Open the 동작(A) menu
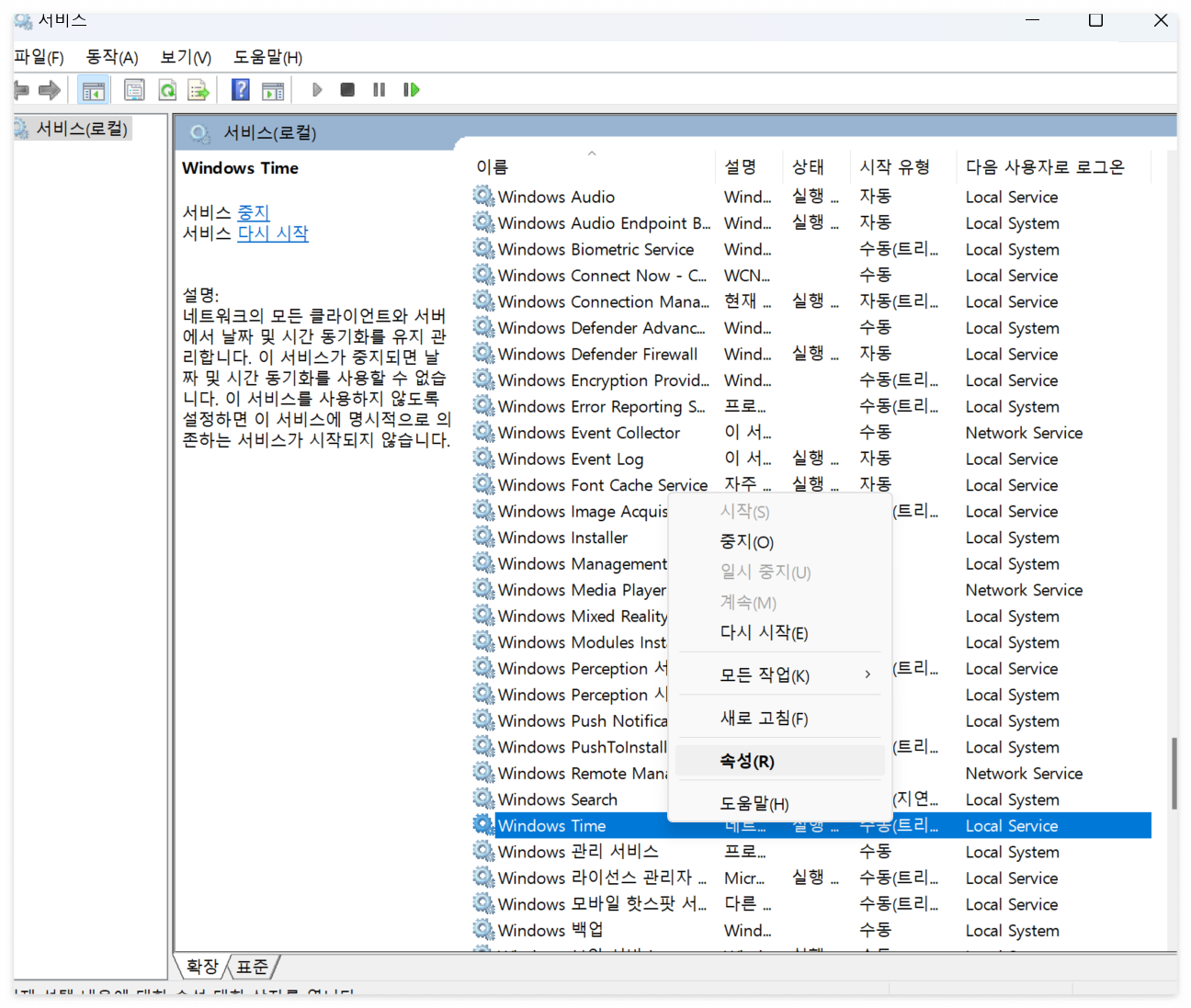This screenshot has height=1008, width=1191. [x=112, y=57]
